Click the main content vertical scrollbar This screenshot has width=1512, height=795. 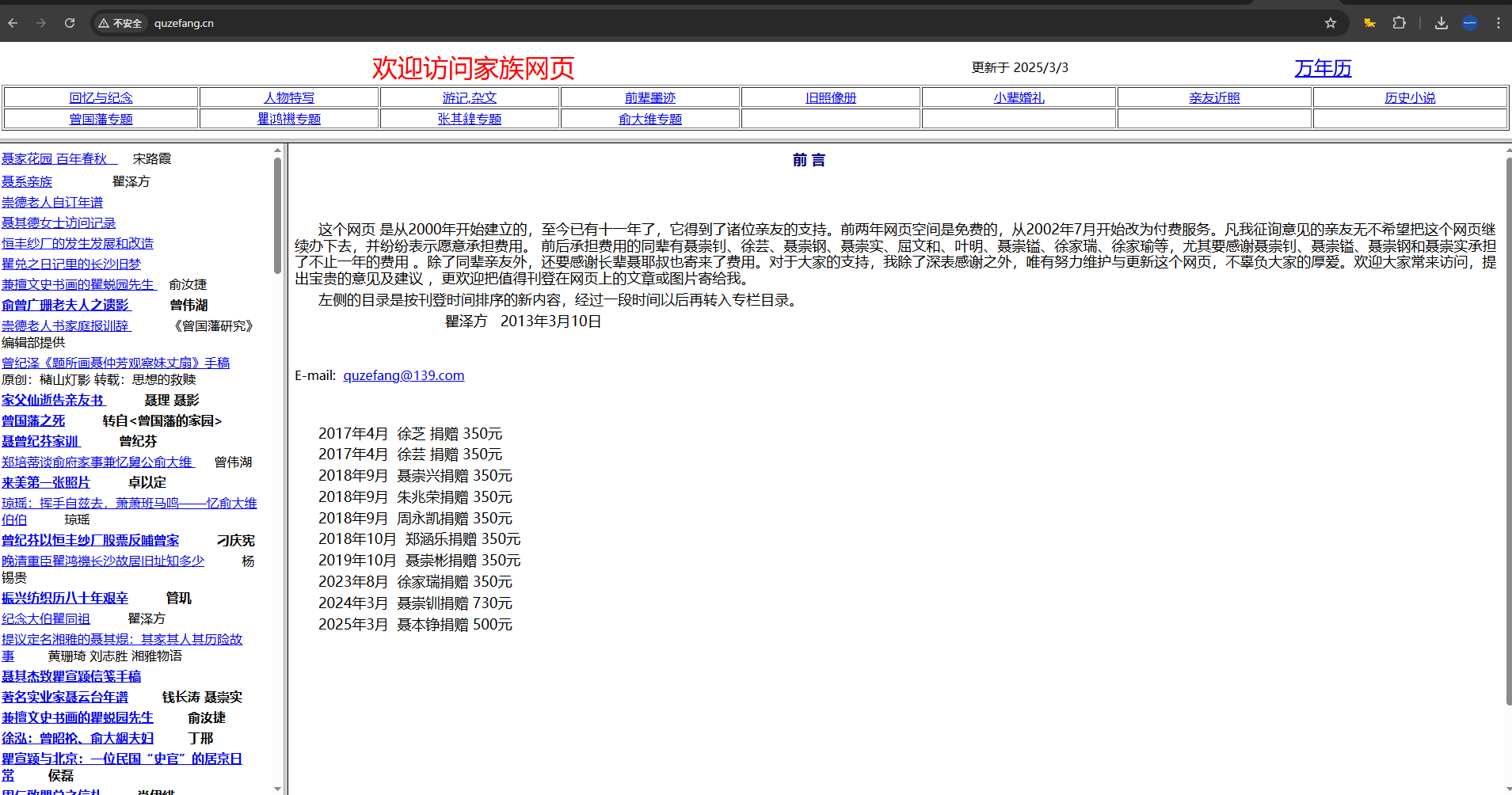click(1508, 428)
